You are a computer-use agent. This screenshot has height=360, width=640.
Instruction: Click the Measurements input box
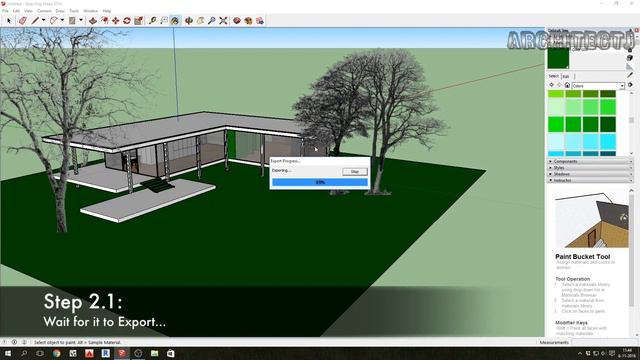click(x=605, y=342)
